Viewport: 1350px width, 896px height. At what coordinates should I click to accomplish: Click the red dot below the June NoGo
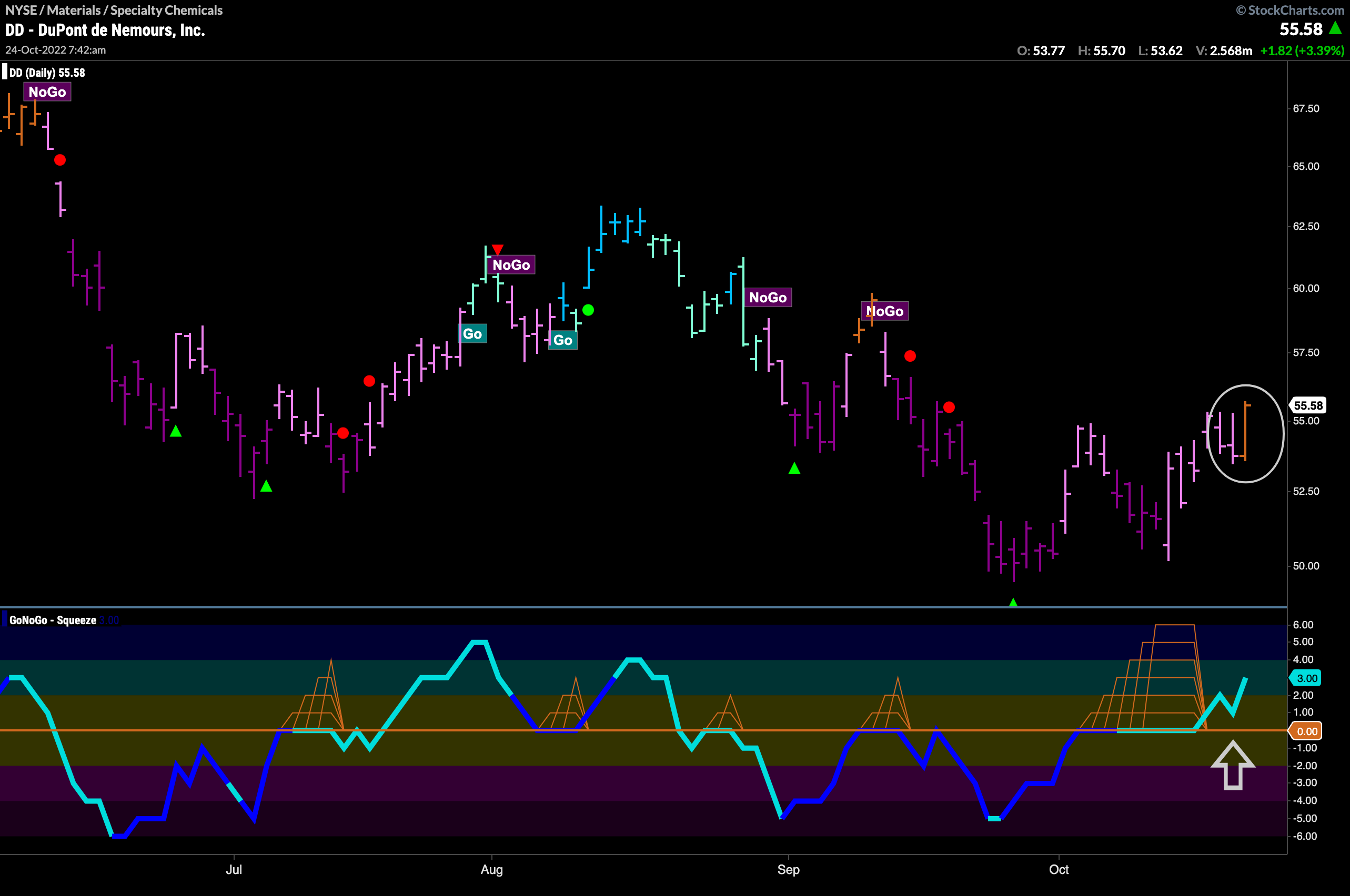[60, 160]
